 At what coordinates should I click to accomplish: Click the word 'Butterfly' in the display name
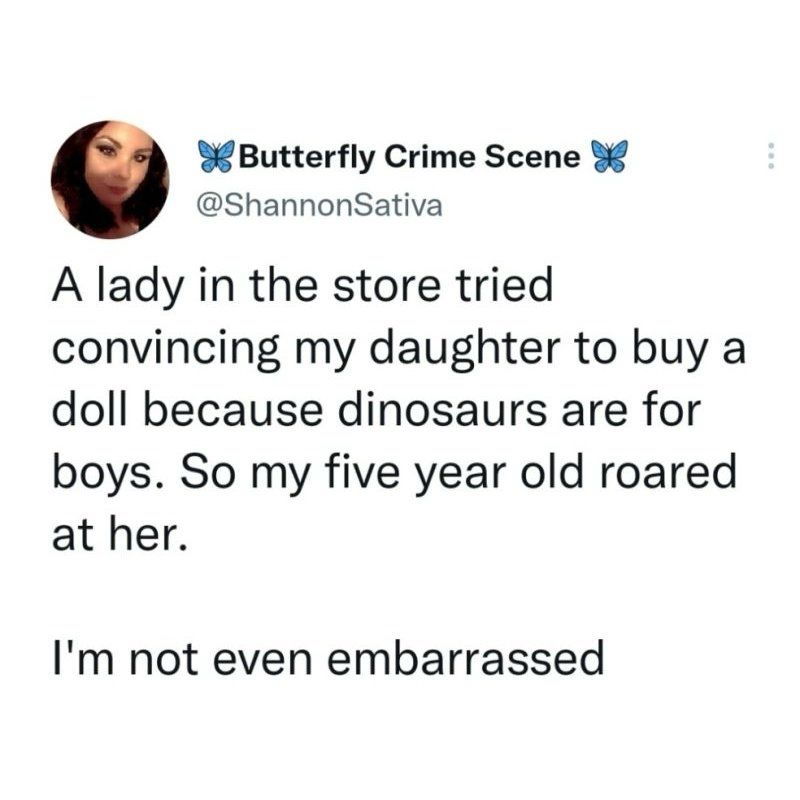coord(307,157)
